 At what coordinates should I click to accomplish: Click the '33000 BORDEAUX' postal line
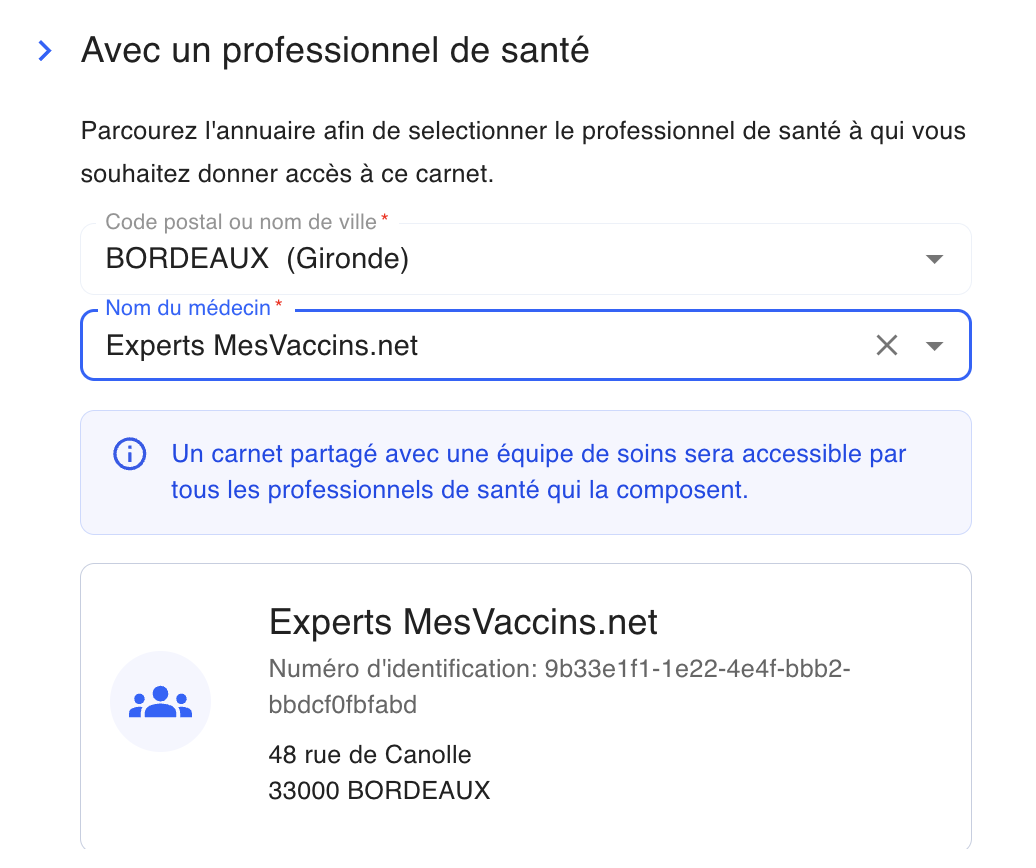pos(379,790)
